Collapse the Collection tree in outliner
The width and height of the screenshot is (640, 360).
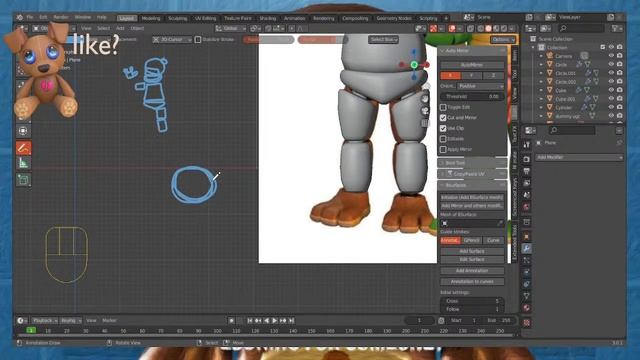(533, 47)
